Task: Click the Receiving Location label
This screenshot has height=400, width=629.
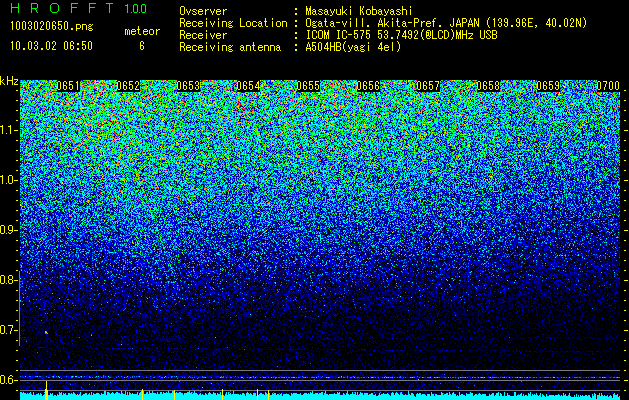Action: pyautogui.click(x=233, y=23)
